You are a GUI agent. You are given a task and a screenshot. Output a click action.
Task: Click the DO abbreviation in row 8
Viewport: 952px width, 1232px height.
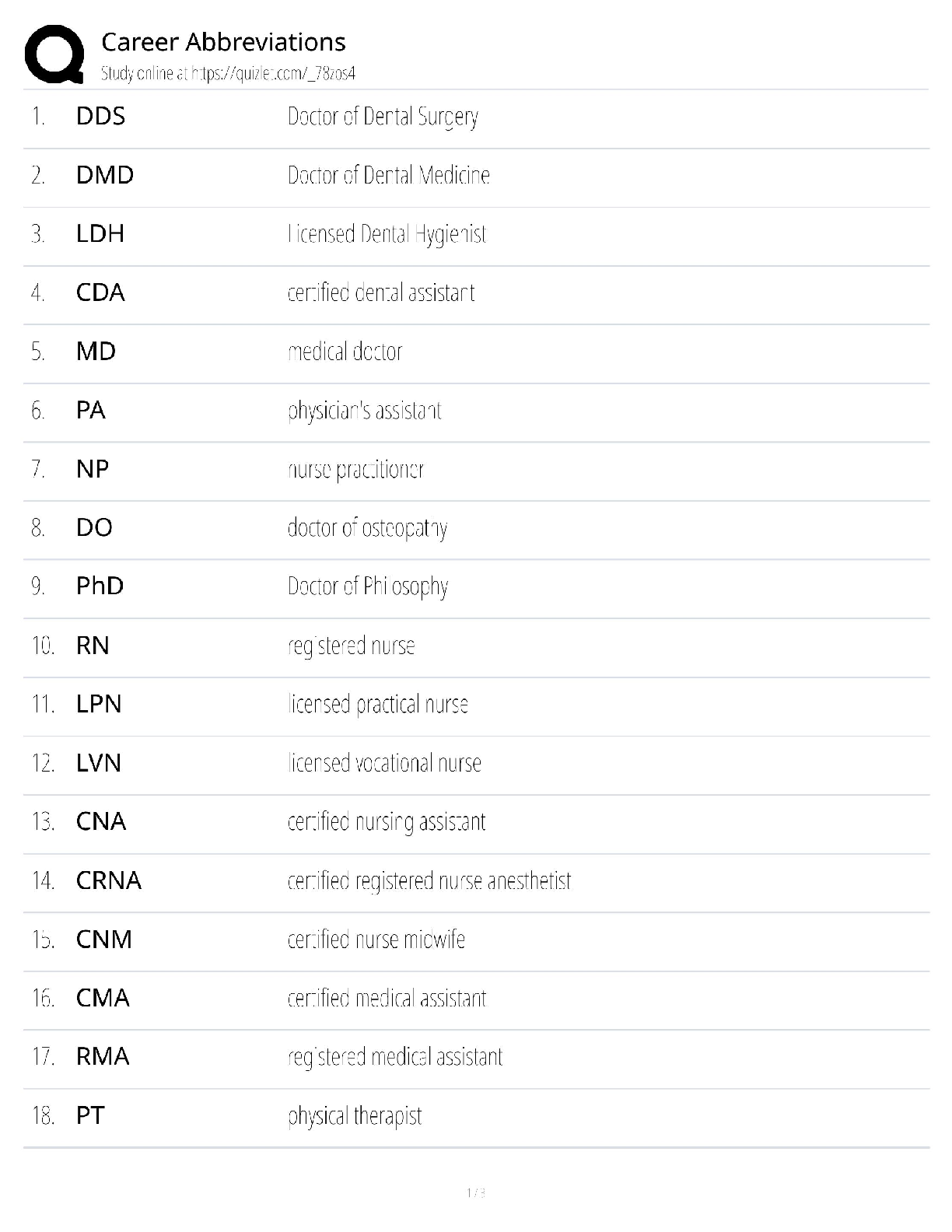click(x=94, y=527)
